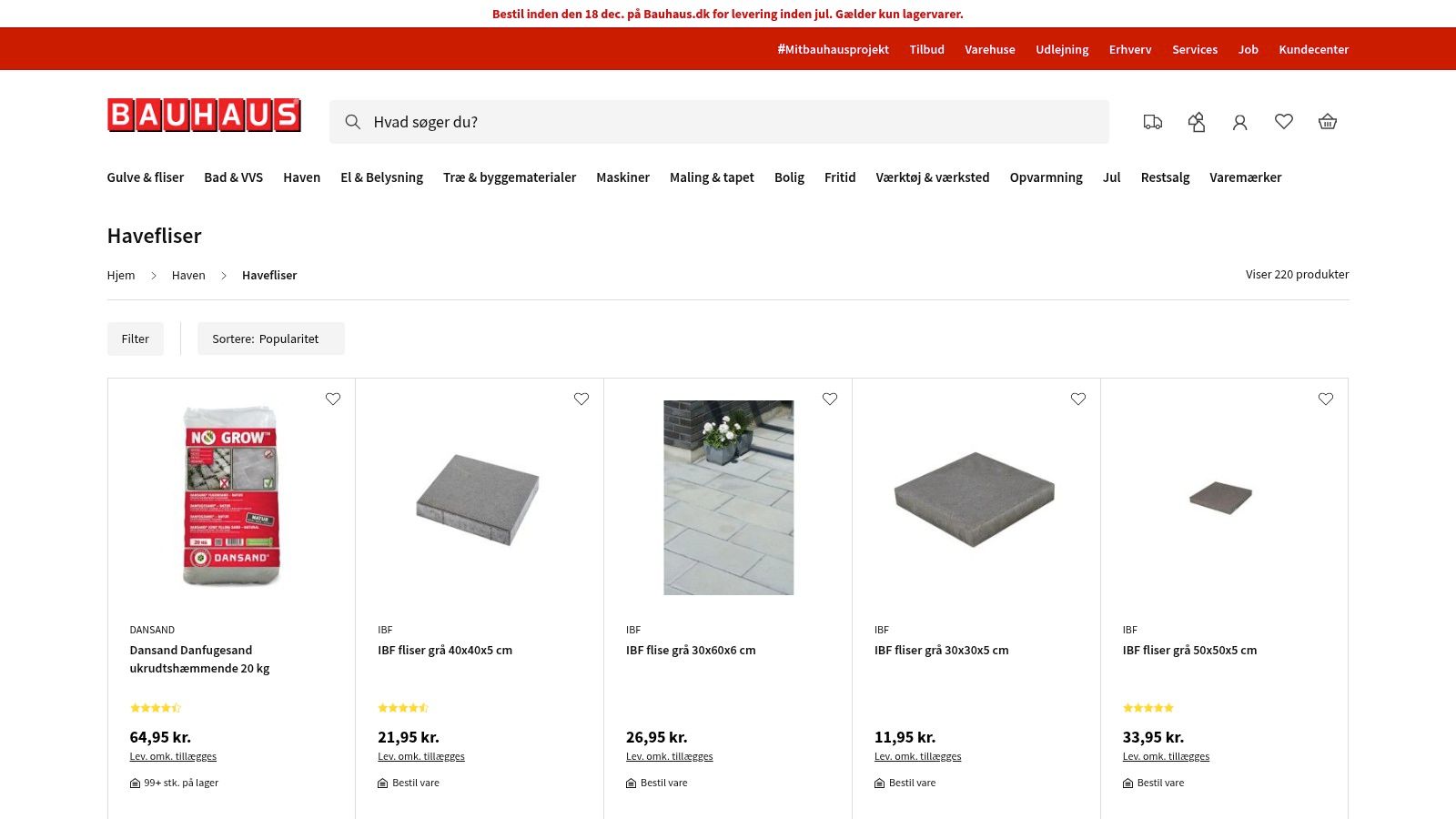Open Maskiner menu

tap(623, 177)
